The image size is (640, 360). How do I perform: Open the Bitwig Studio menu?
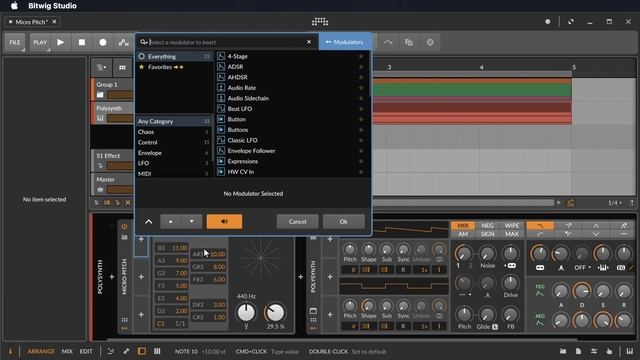[x=52, y=6]
